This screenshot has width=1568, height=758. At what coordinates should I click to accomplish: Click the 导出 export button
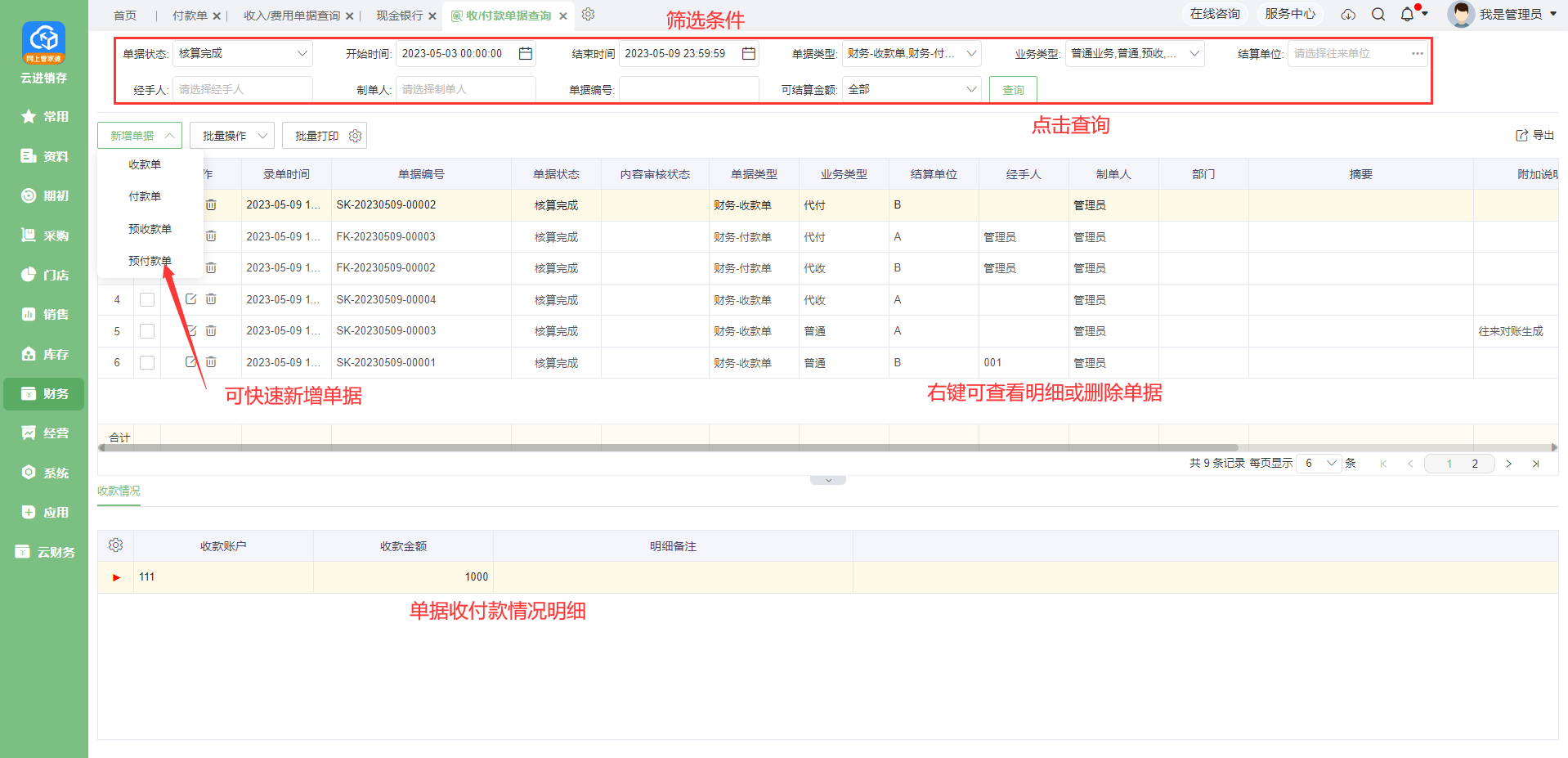(x=1535, y=136)
